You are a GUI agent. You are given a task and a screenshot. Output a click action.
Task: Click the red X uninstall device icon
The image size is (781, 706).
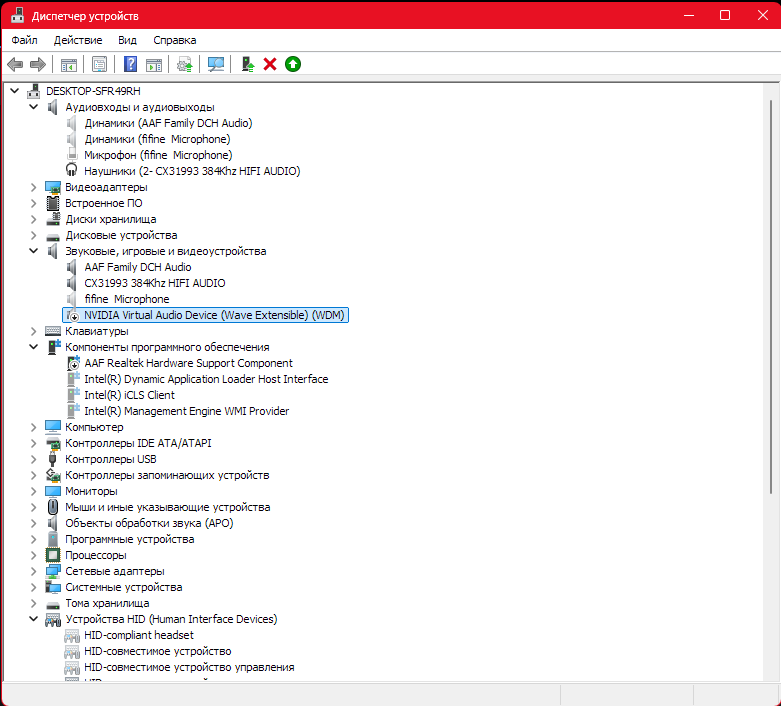tap(270, 64)
